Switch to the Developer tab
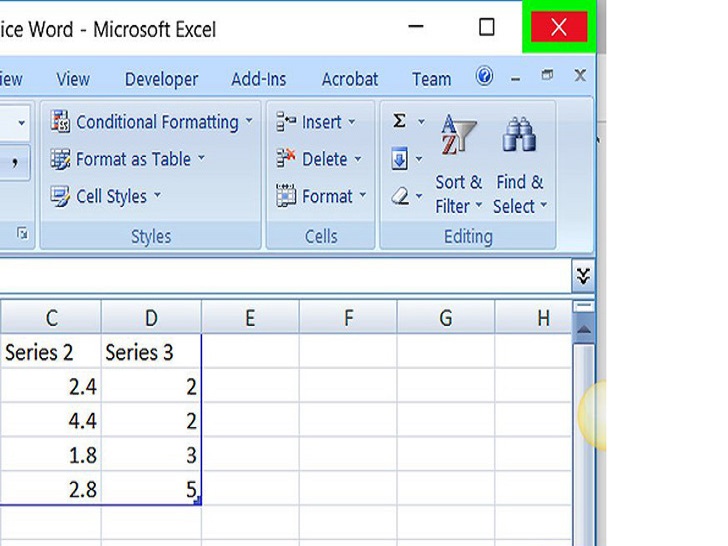728x546 pixels. click(161, 79)
